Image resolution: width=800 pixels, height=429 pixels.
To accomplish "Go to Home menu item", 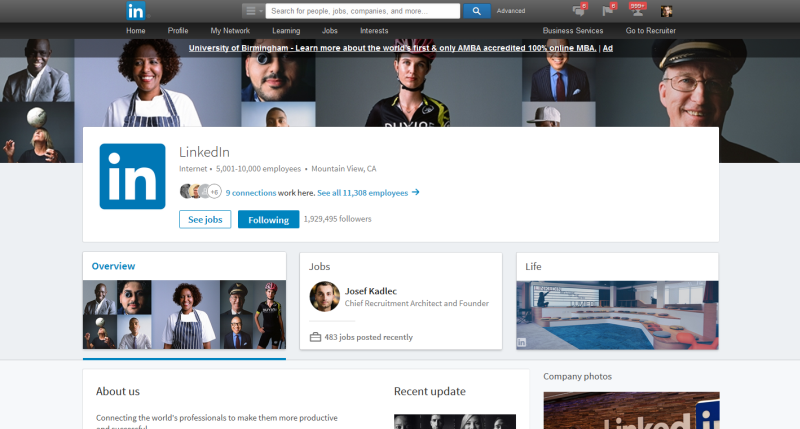I will click(136, 31).
